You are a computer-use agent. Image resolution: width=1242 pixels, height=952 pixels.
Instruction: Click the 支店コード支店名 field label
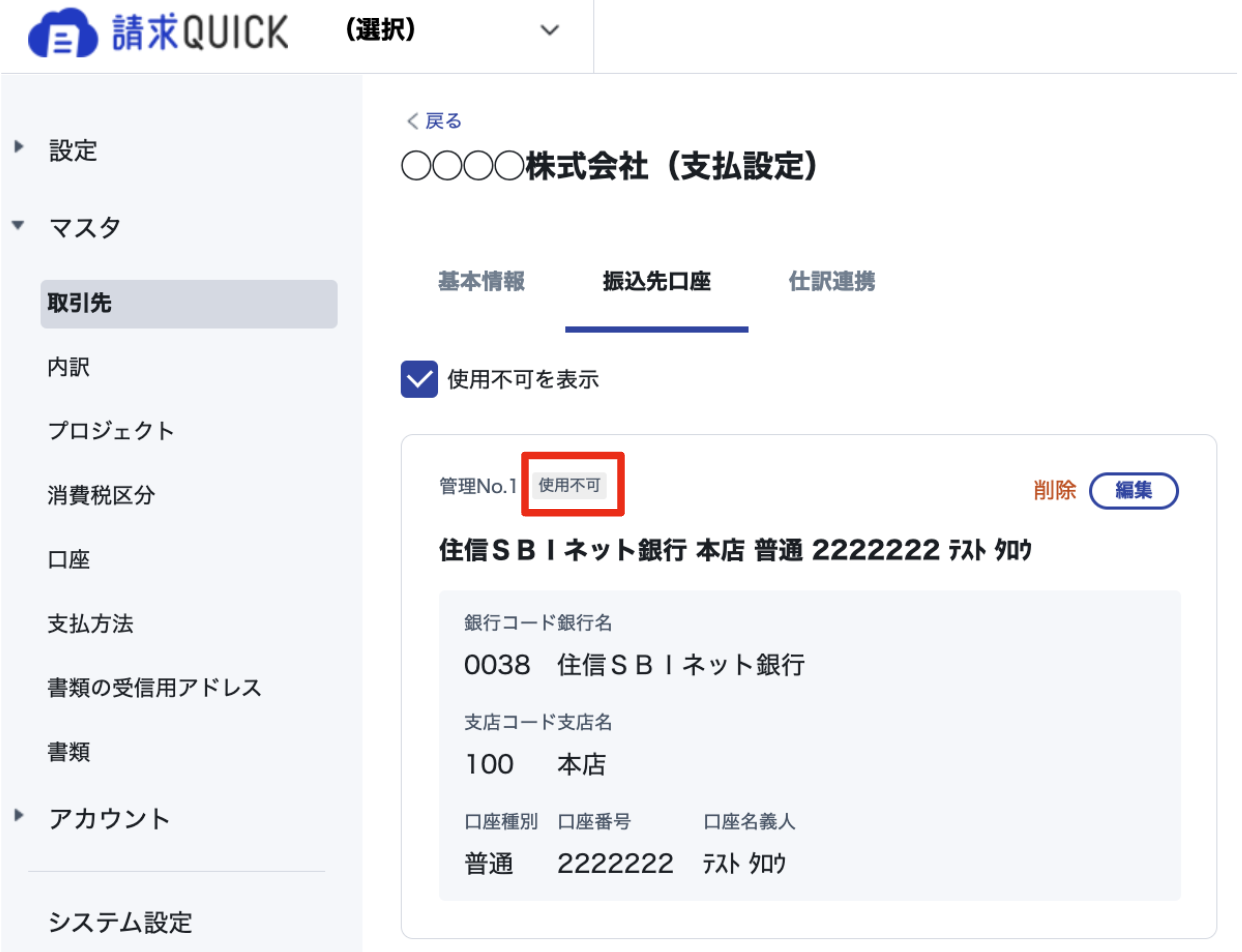click(x=539, y=722)
